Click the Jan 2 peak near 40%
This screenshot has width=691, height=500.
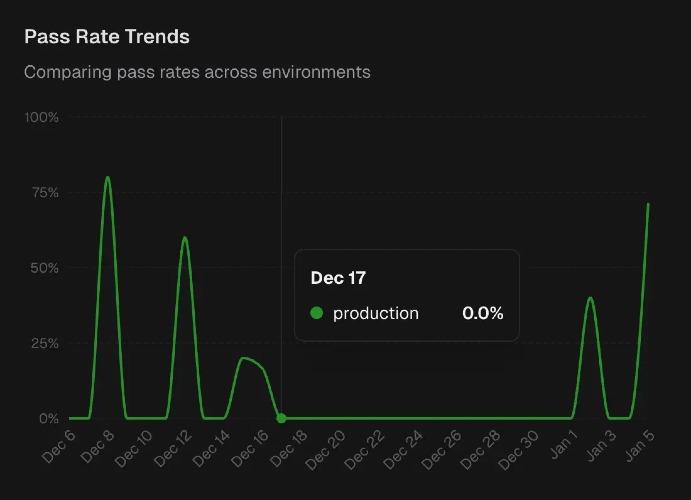click(590, 298)
